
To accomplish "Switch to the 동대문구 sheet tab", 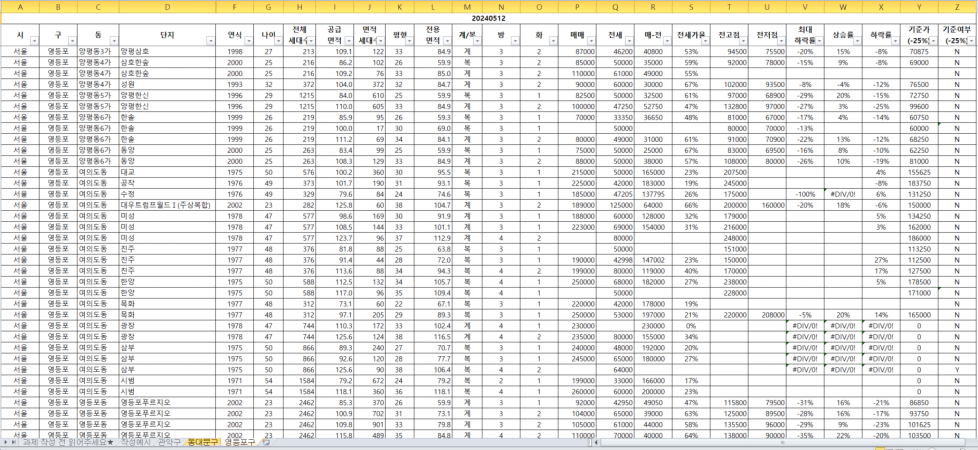I will (203, 442).
